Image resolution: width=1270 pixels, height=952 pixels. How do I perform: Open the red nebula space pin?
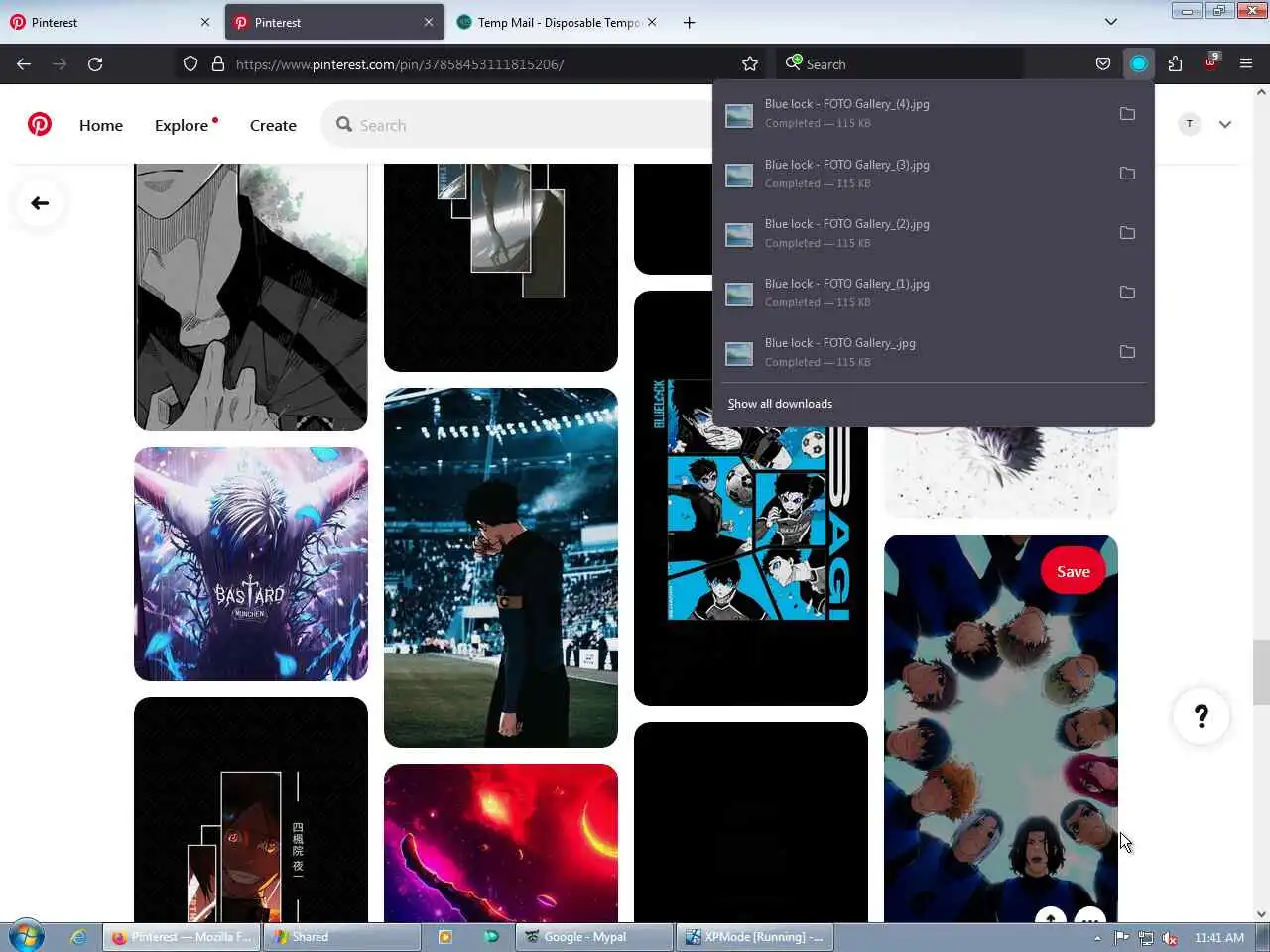[x=501, y=843]
